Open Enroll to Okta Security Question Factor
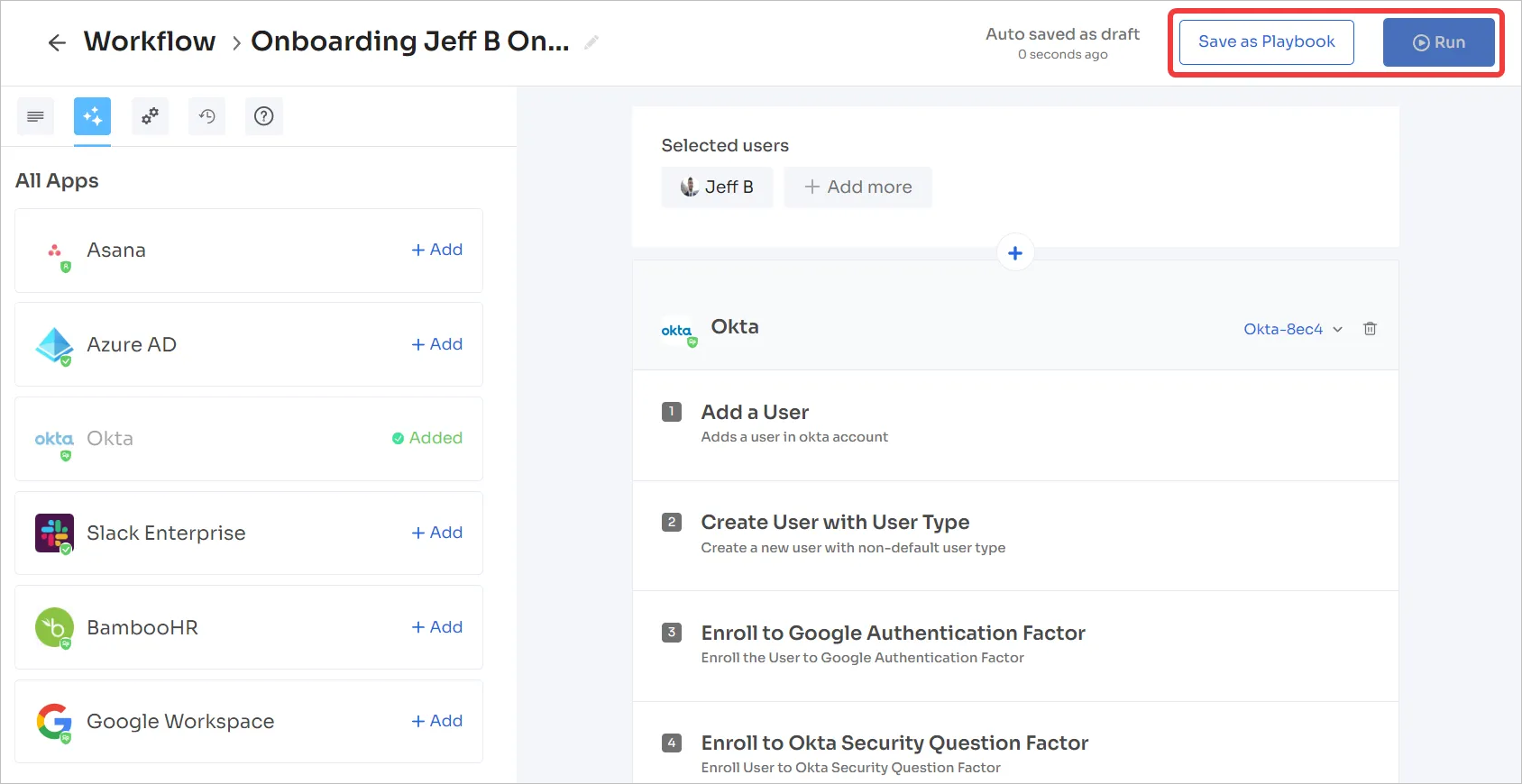The width and height of the screenshot is (1522, 784). [x=1015, y=743]
